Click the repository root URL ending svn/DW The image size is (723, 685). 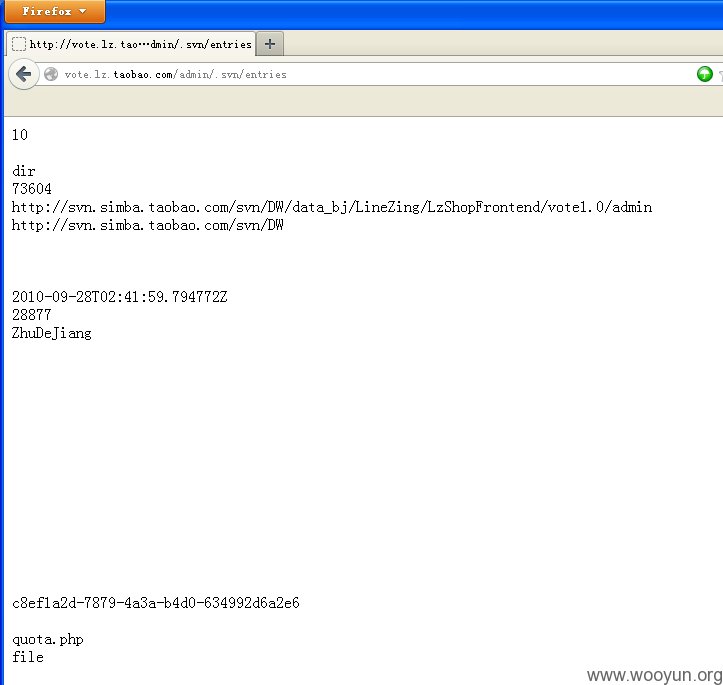coord(148,225)
